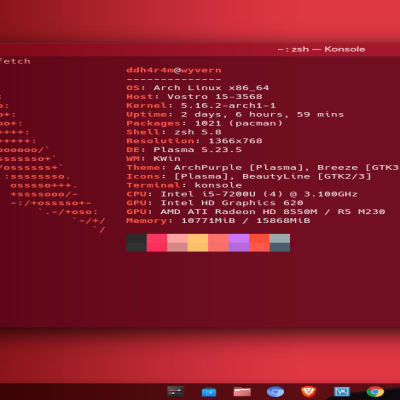
Task: Click the purple color block
Action: (239, 243)
